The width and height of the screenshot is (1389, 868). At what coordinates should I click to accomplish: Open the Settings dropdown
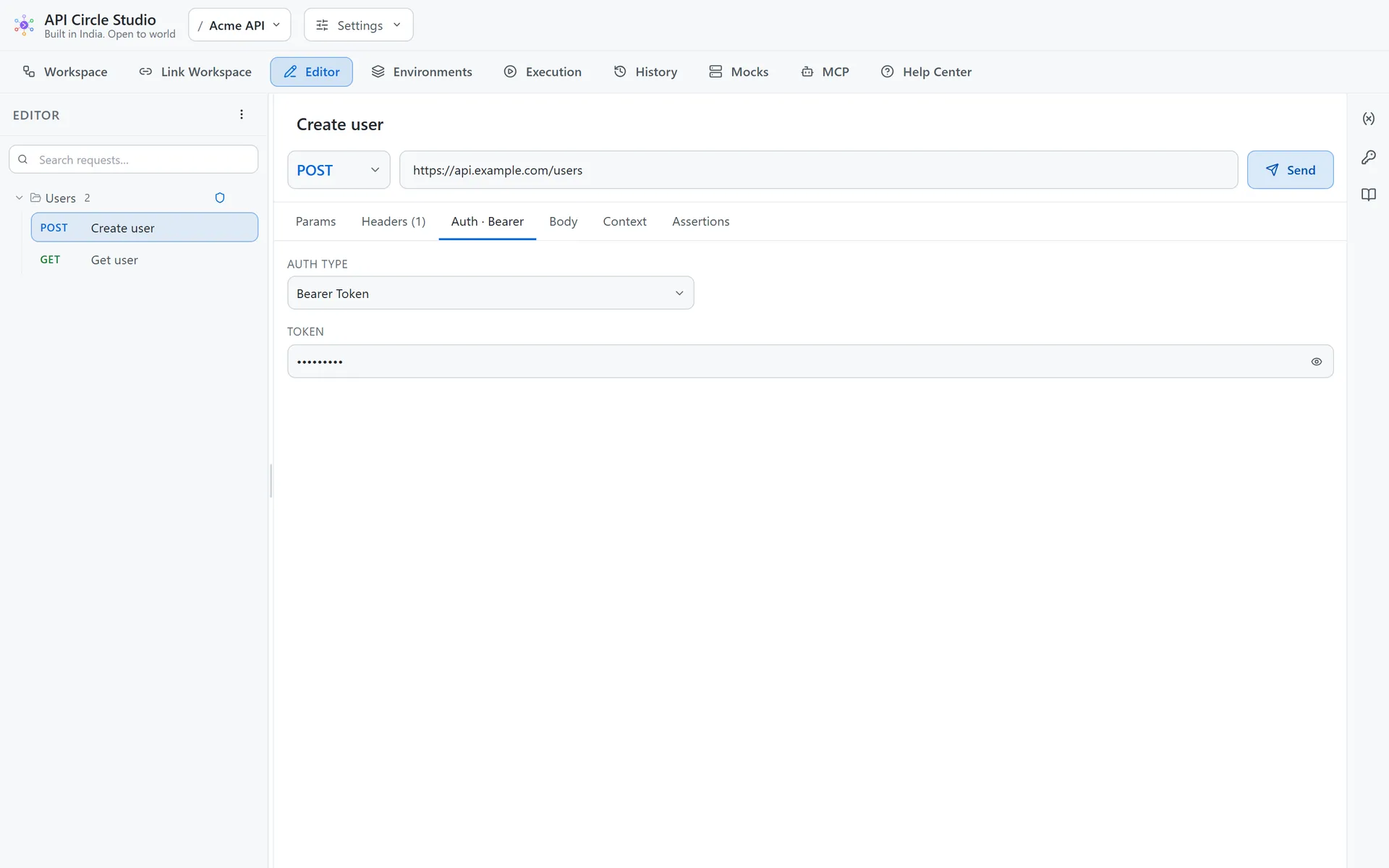click(x=359, y=25)
